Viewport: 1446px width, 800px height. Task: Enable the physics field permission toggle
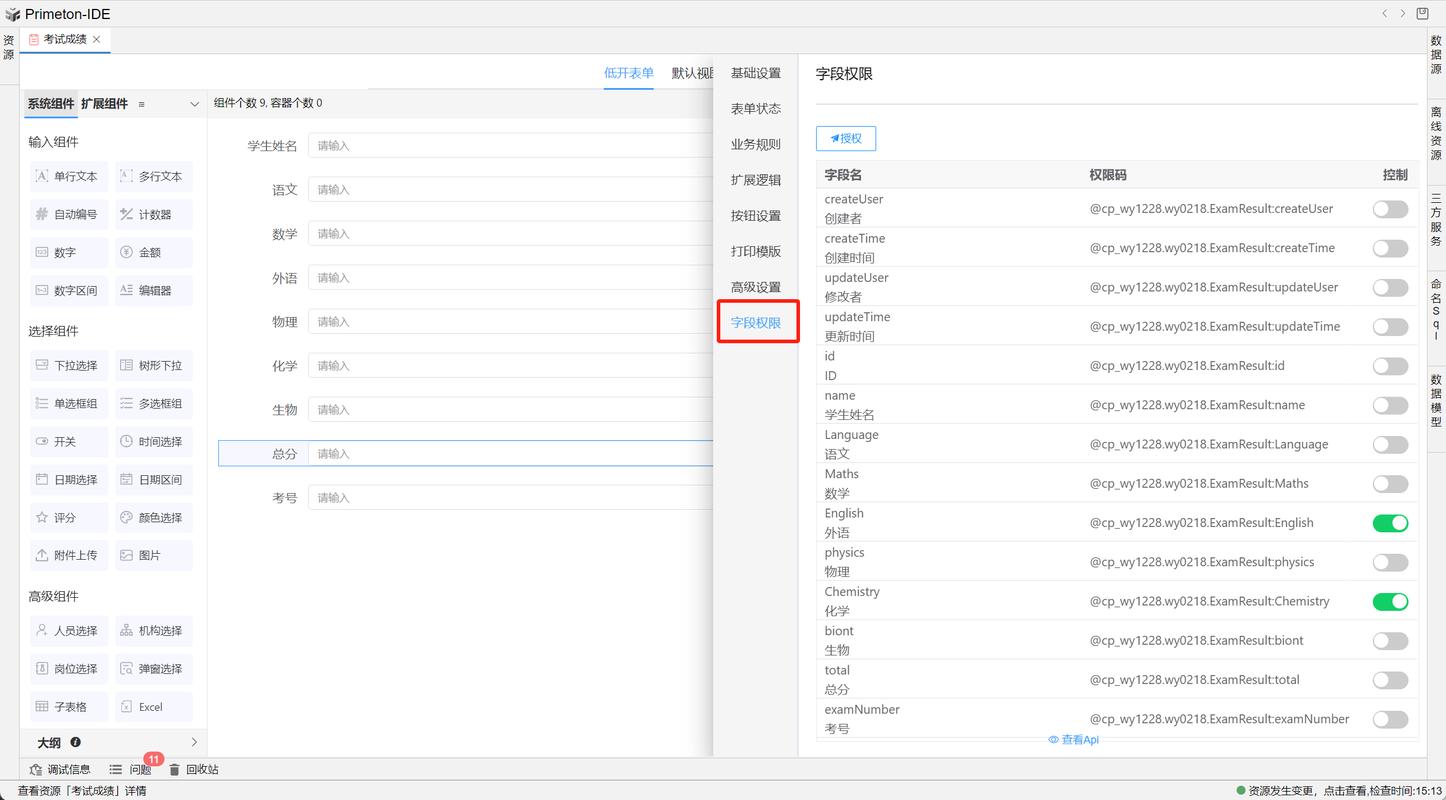point(1390,562)
